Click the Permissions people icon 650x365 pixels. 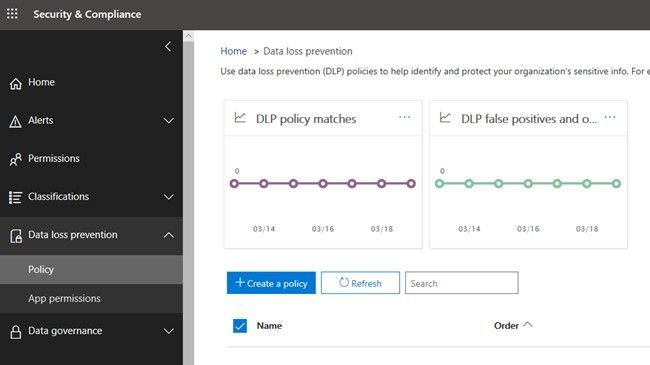point(15,159)
